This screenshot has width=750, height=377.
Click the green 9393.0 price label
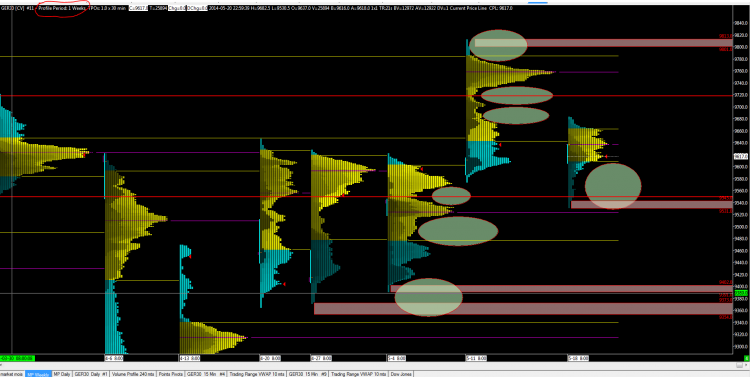[x=741, y=292]
